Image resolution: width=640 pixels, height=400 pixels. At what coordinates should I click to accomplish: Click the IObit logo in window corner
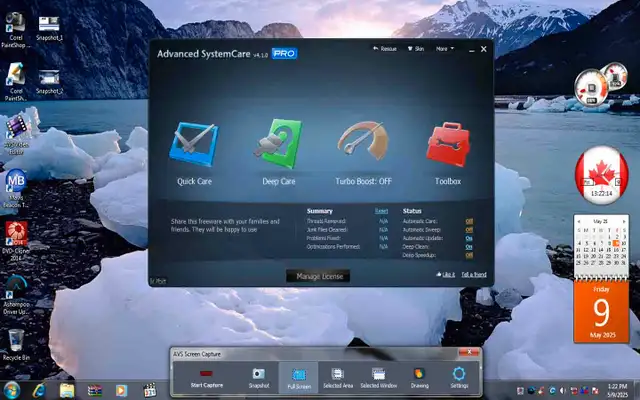(158, 281)
